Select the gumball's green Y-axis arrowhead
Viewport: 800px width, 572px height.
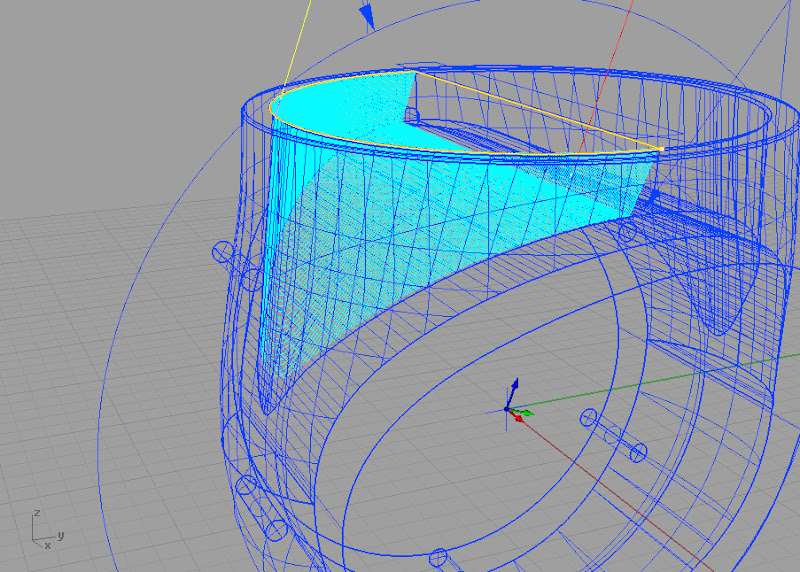tap(529, 412)
